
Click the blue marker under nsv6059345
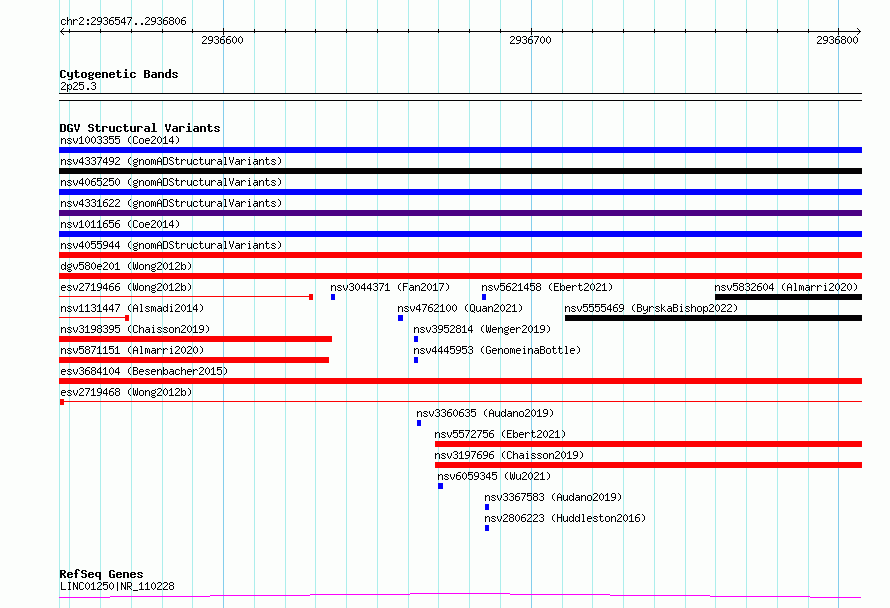pos(440,486)
